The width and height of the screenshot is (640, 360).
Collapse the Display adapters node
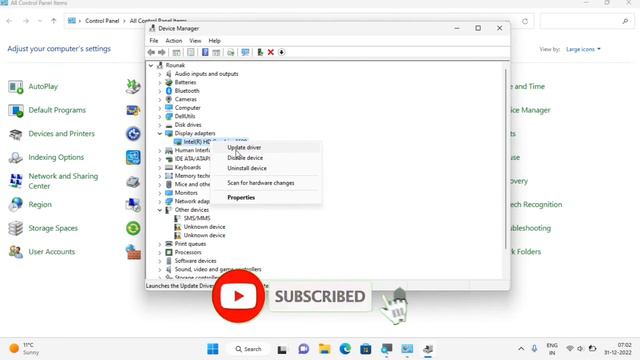click(x=160, y=133)
